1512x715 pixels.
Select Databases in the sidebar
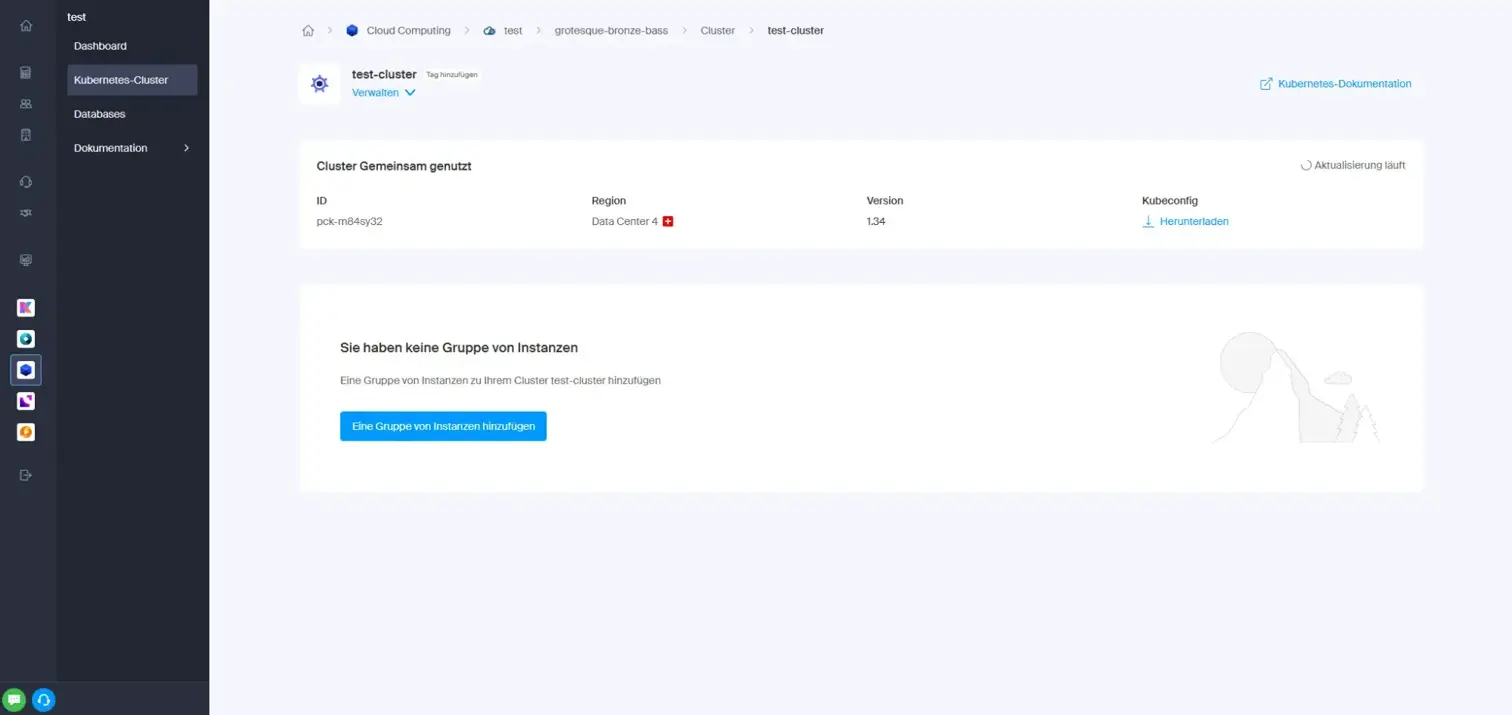[99, 113]
